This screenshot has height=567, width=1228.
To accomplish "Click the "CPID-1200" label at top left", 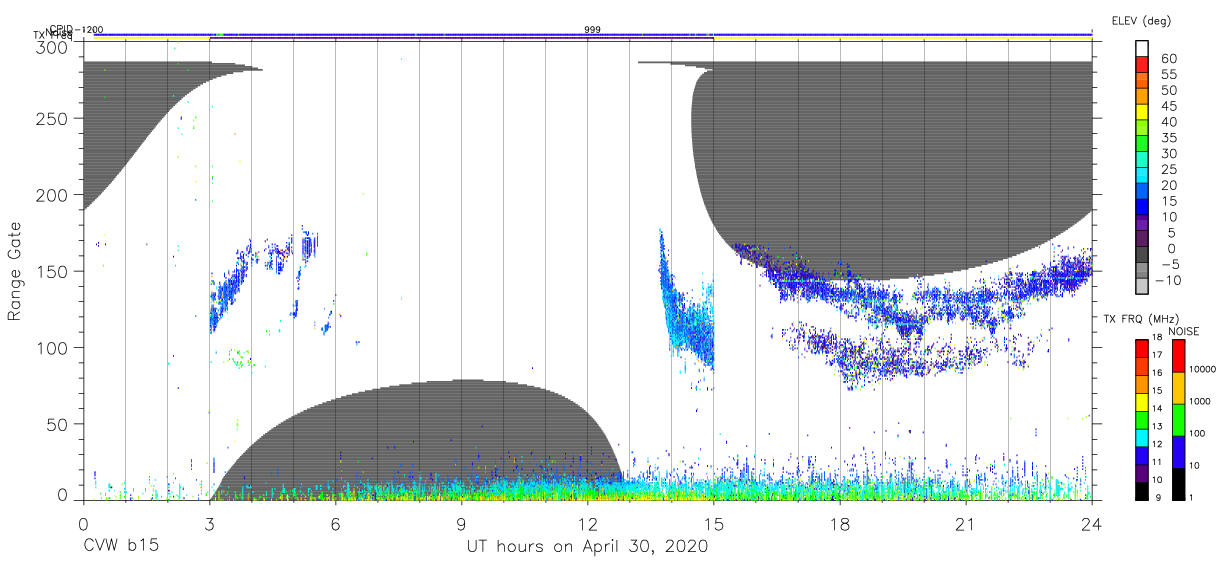I will tap(76, 30).
